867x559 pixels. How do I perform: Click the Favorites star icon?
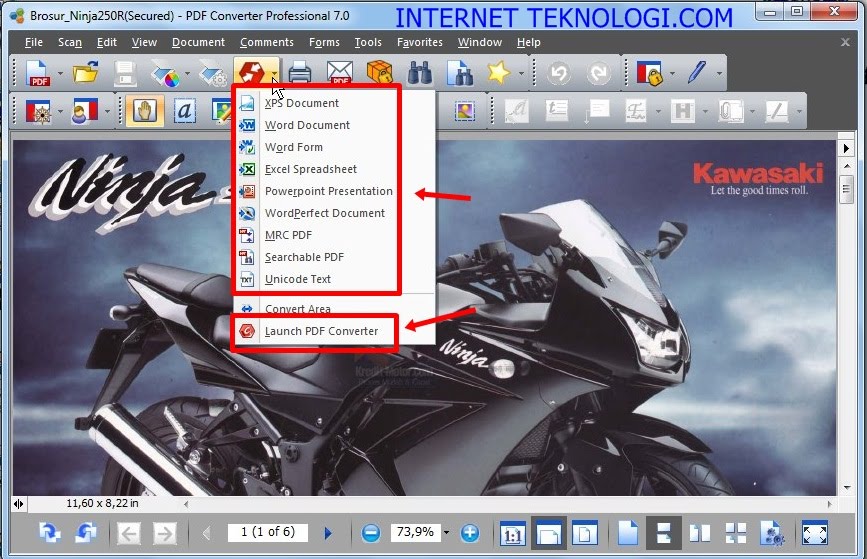[x=499, y=72]
